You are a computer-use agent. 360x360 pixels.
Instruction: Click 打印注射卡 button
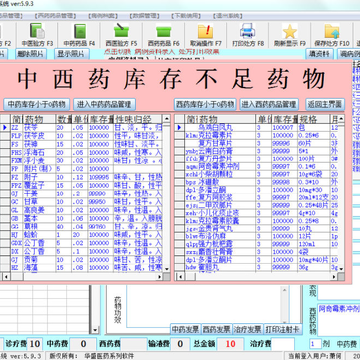[283, 329]
